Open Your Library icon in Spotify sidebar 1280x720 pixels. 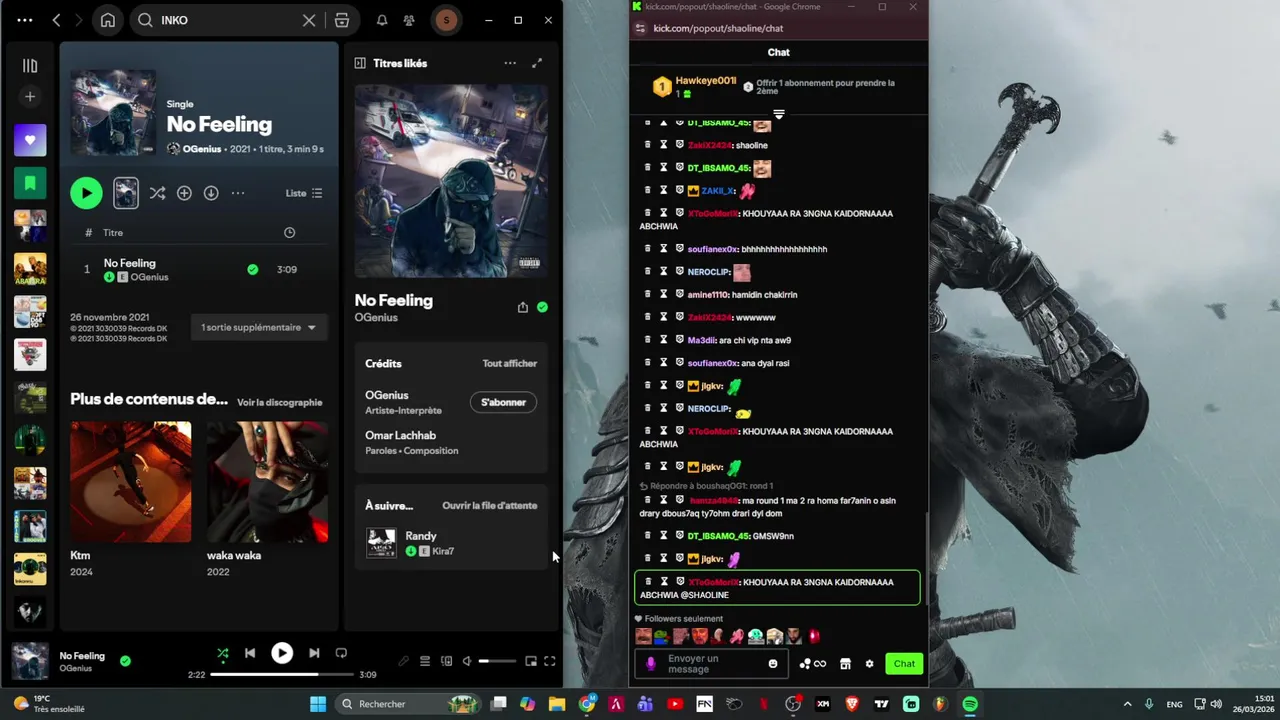pyautogui.click(x=30, y=66)
